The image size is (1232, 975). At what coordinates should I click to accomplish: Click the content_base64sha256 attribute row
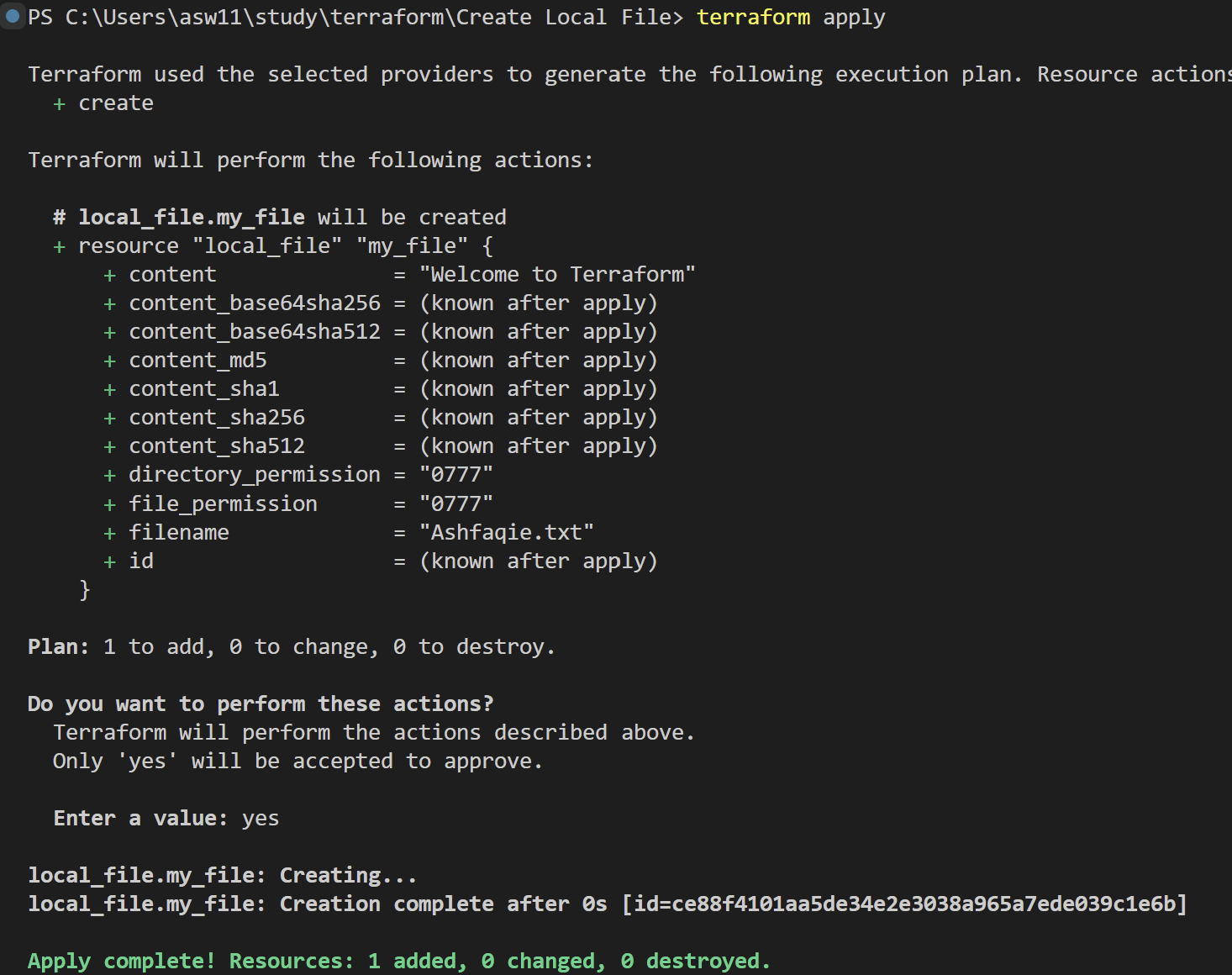pos(381,303)
